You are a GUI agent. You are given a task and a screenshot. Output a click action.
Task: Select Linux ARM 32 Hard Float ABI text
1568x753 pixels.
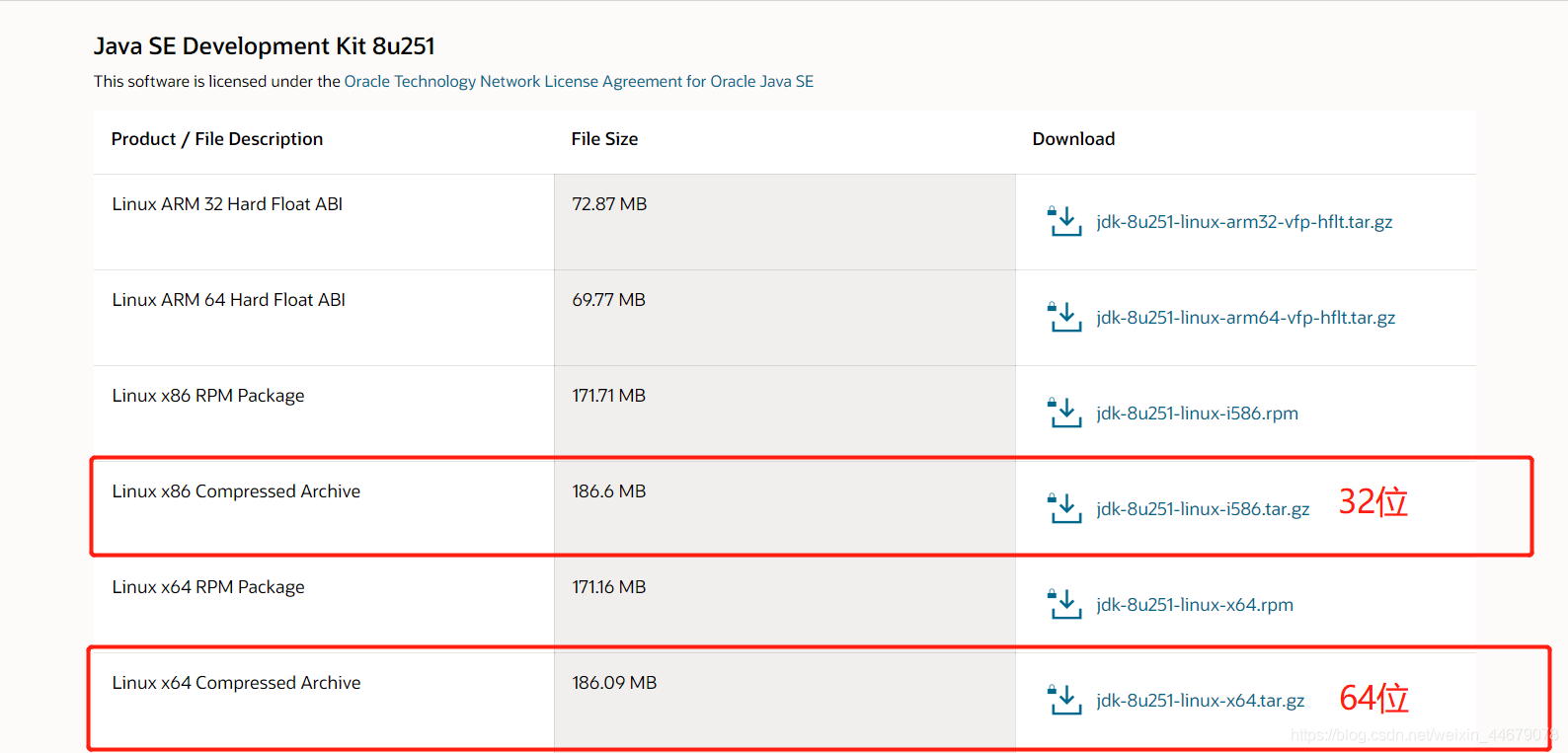click(x=227, y=204)
